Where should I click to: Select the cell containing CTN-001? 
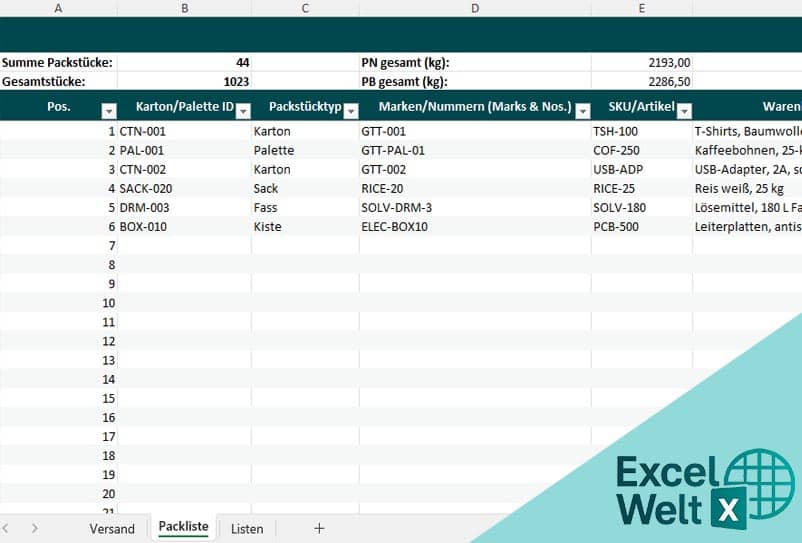pos(184,131)
